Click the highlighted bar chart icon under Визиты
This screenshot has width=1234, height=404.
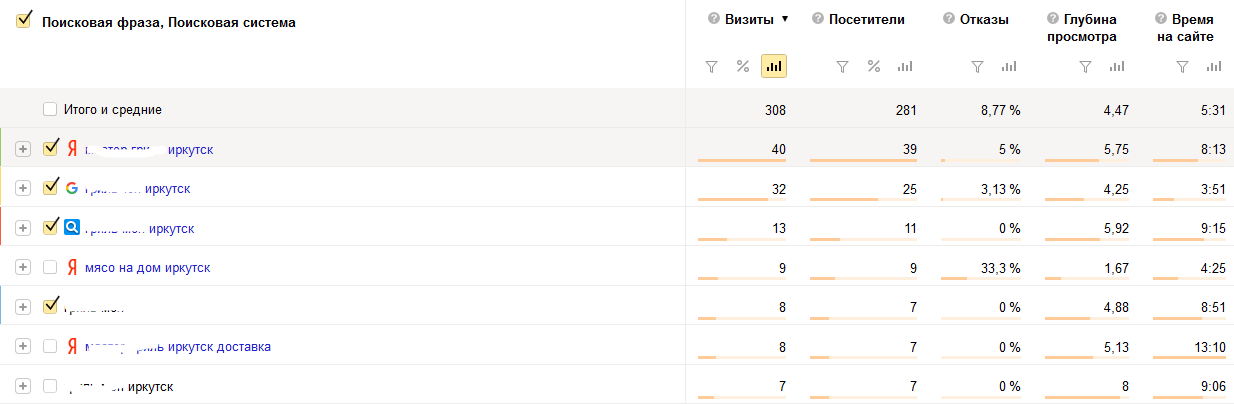click(x=774, y=66)
